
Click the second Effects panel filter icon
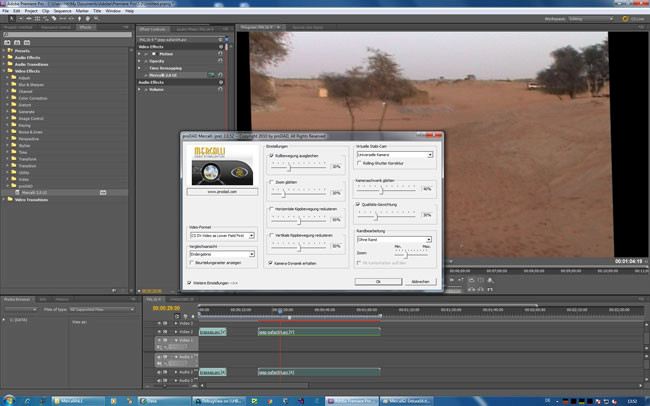pos(17,42)
